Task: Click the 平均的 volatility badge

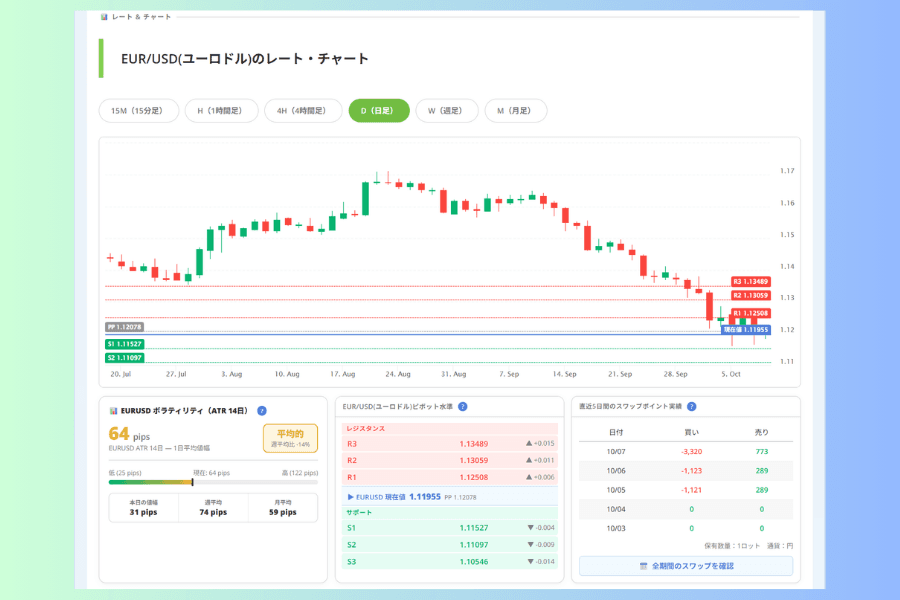Action: pyautogui.click(x=290, y=438)
